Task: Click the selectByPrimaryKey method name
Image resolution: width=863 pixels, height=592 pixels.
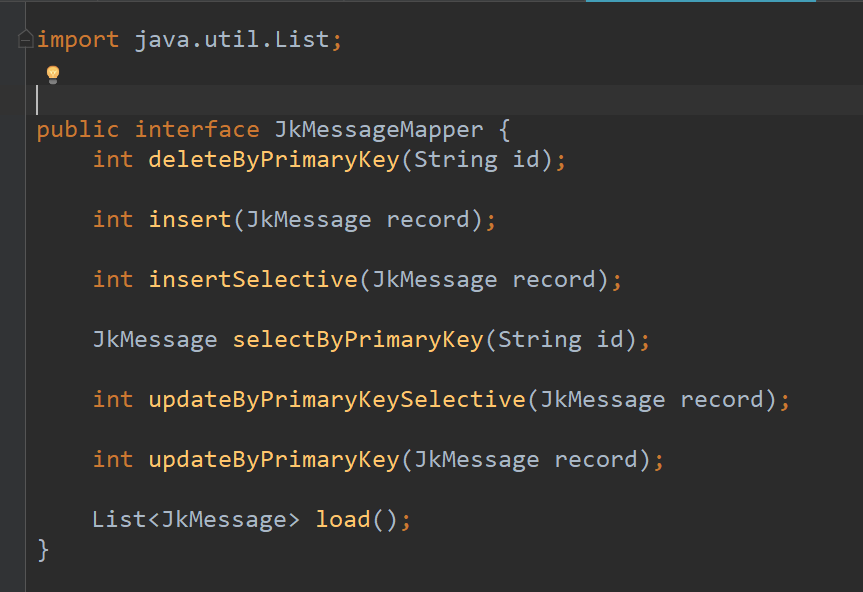Action: click(358, 340)
